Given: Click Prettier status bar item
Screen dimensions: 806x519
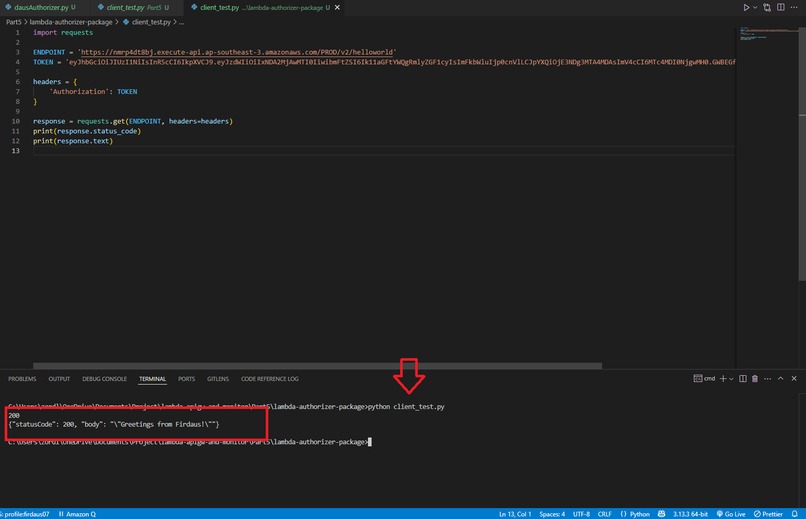Looking at the screenshot, I should (768, 514).
